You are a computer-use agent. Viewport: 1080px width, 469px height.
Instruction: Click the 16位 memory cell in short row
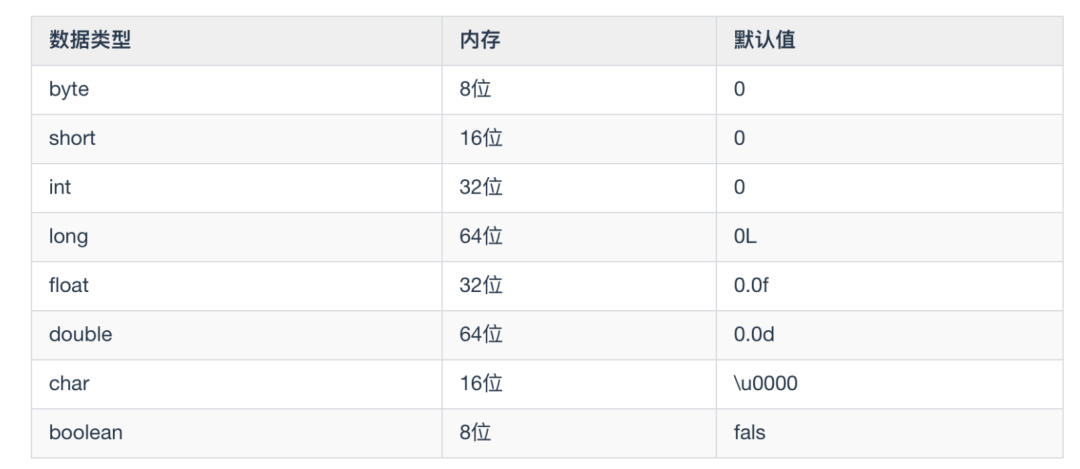click(481, 139)
